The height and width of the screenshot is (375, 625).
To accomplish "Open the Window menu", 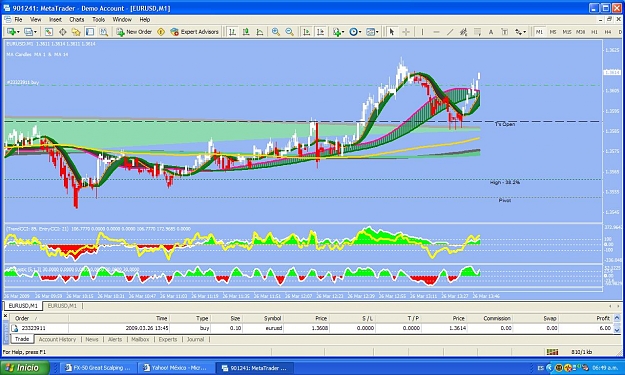I will 122,20.
